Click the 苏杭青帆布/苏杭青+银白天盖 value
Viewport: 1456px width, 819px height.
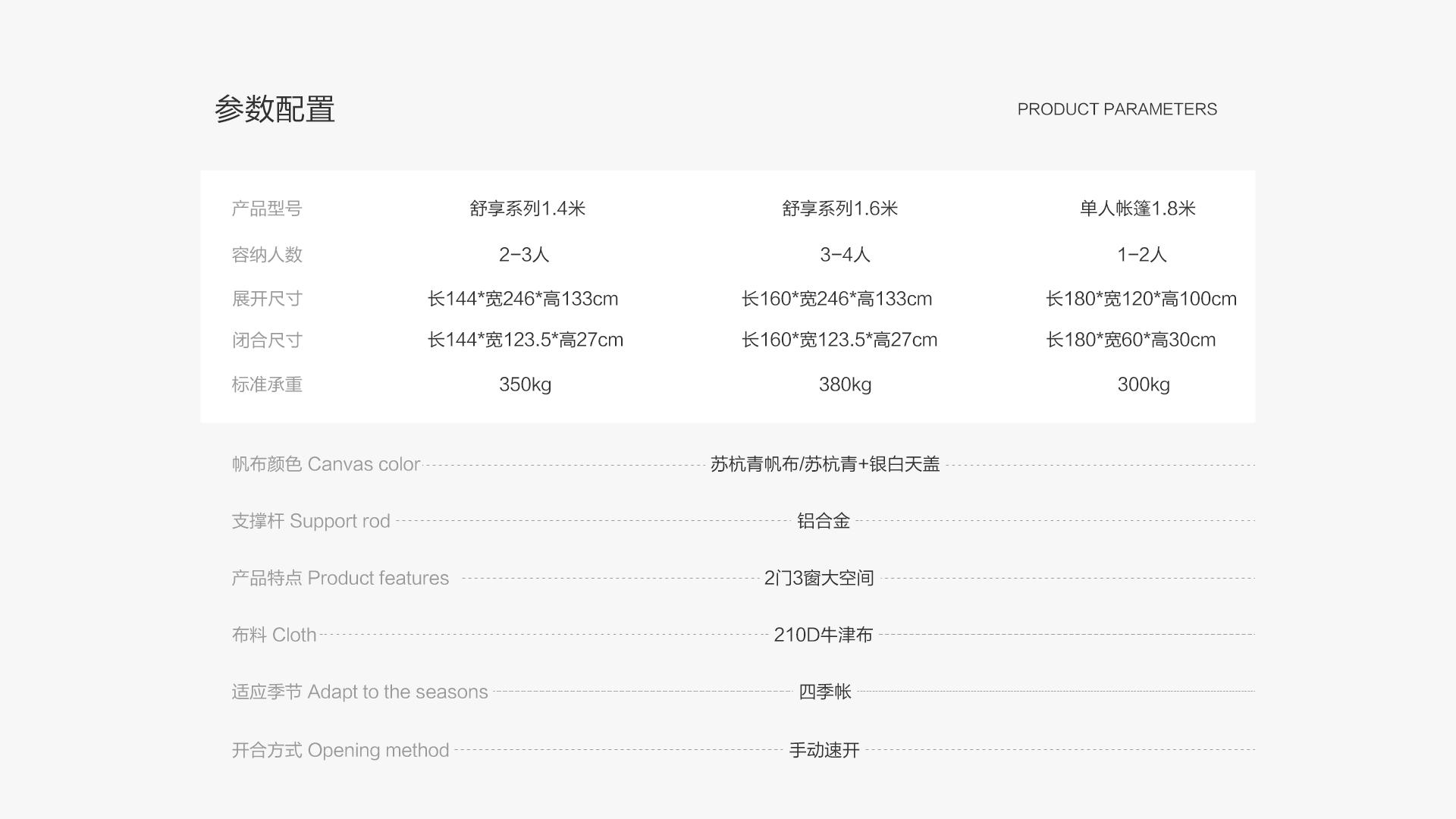[825, 464]
